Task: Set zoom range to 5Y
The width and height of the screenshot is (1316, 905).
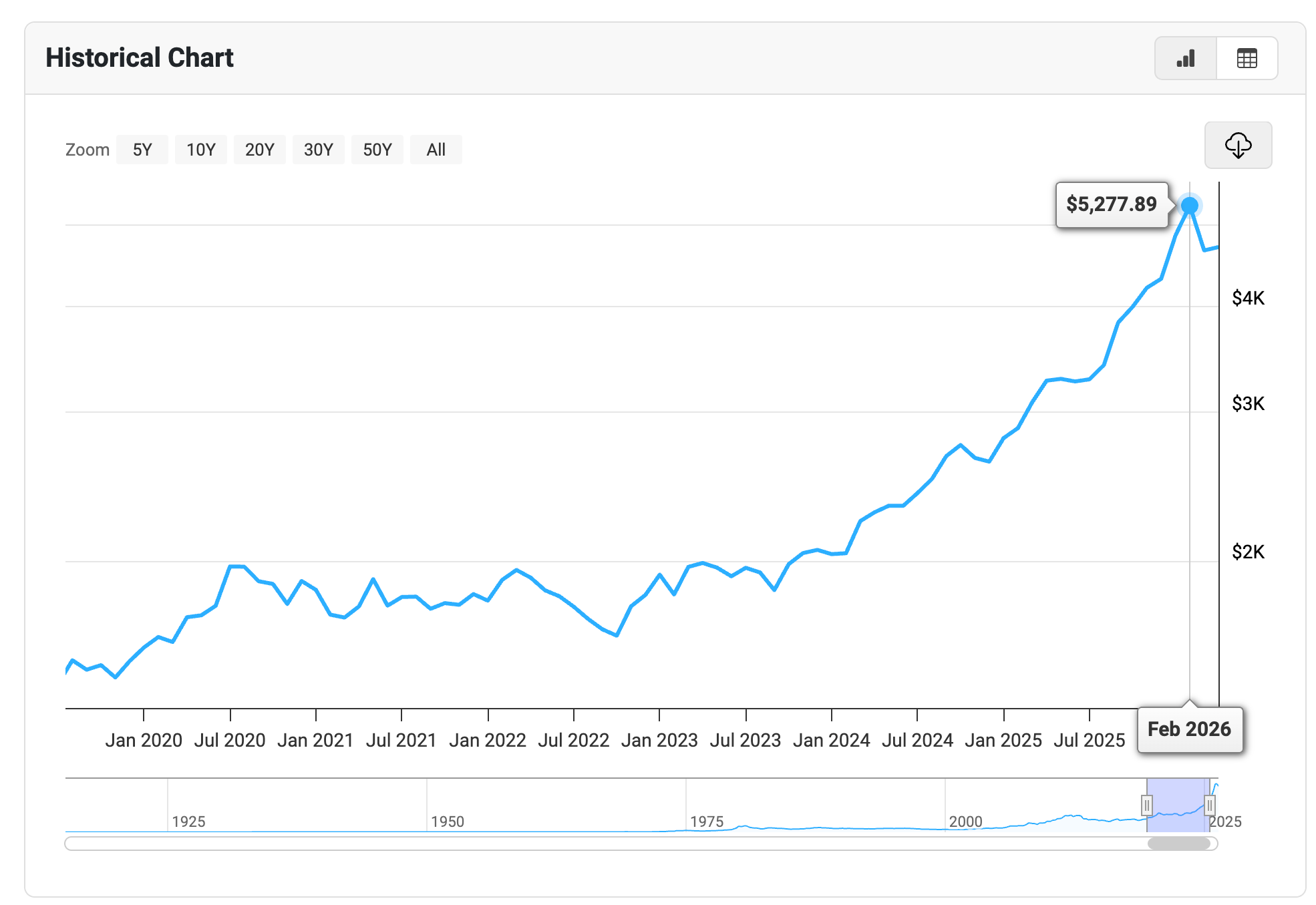Action: [142, 150]
